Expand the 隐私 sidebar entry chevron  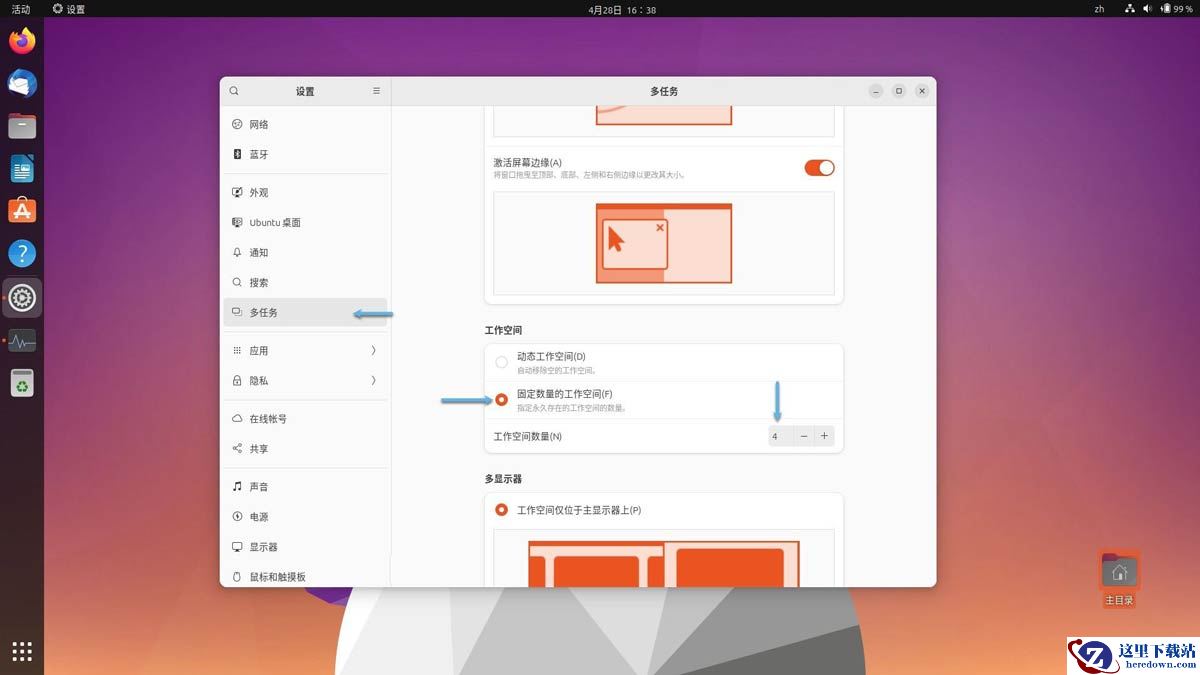click(x=373, y=381)
